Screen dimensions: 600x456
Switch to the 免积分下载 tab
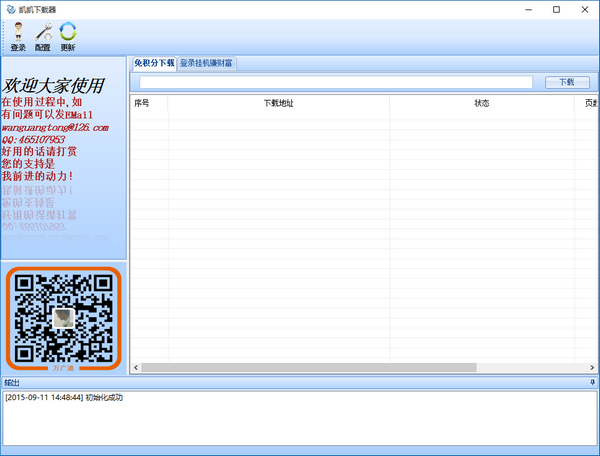coord(154,63)
